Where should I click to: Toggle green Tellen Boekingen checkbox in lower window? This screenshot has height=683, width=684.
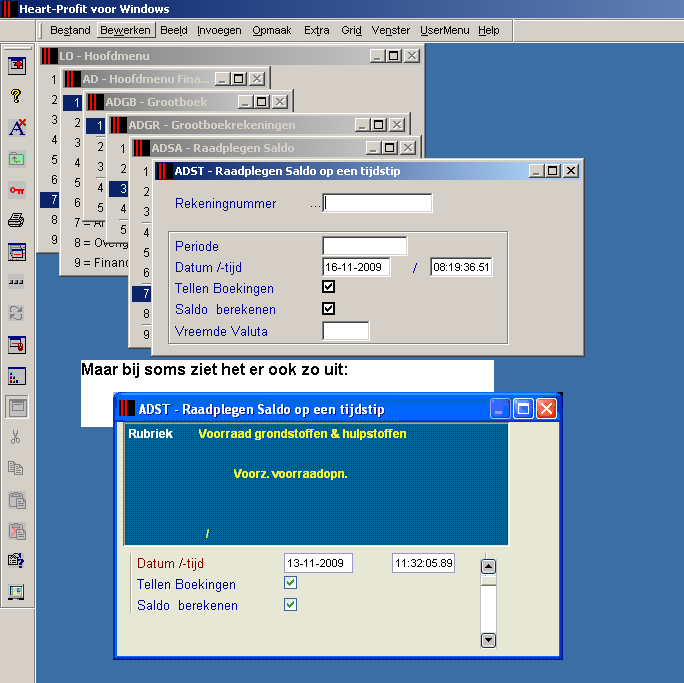point(291,583)
